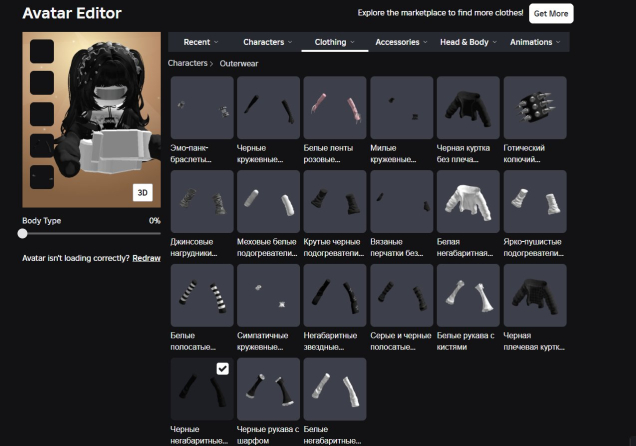Expand the Recent dropdown tab
Viewport: 636px width, 446px height.
pyautogui.click(x=201, y=42)
